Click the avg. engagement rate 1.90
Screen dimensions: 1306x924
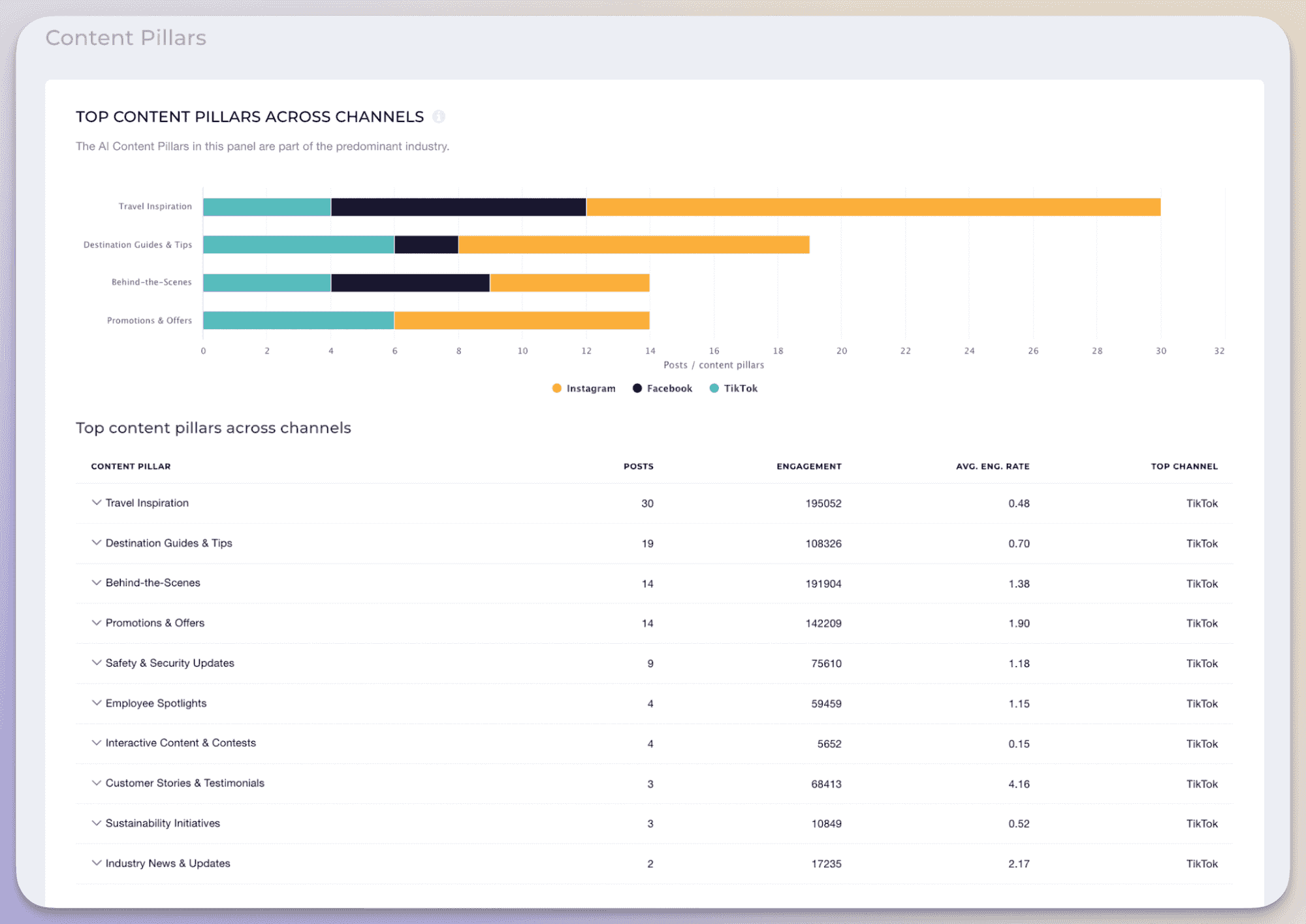click(x=1019, y=624)
